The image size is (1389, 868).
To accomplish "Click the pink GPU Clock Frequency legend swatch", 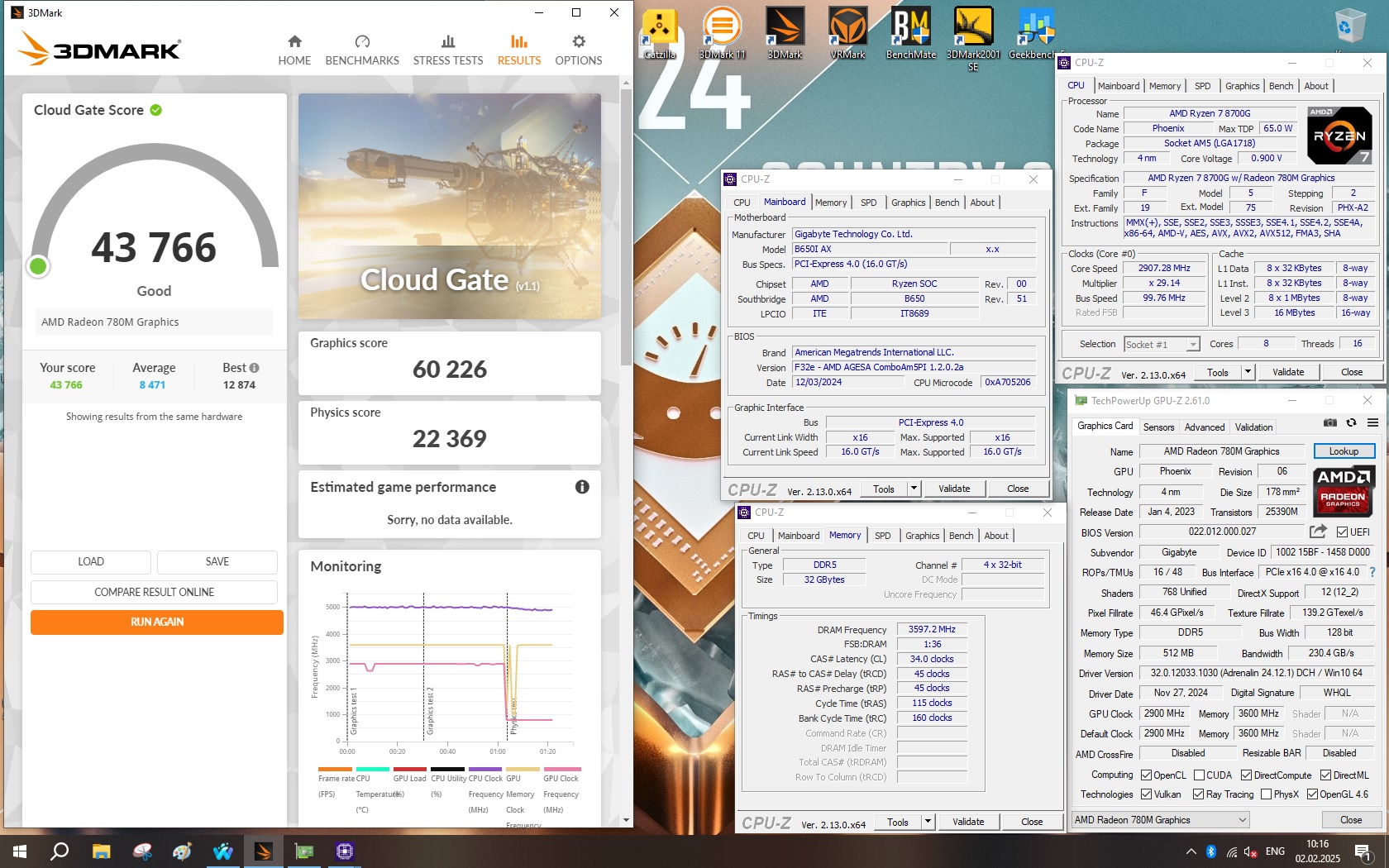I will tap(562, 769).
